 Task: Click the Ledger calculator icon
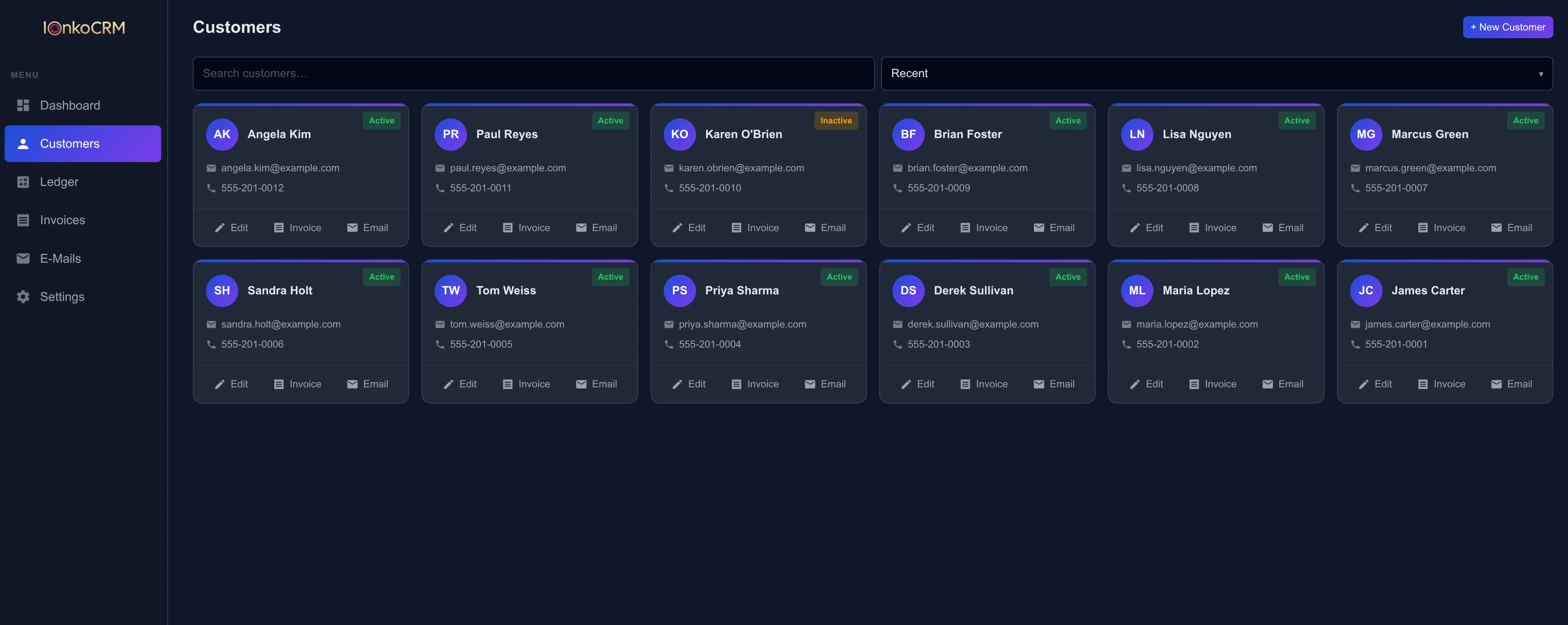coord(23,182)
